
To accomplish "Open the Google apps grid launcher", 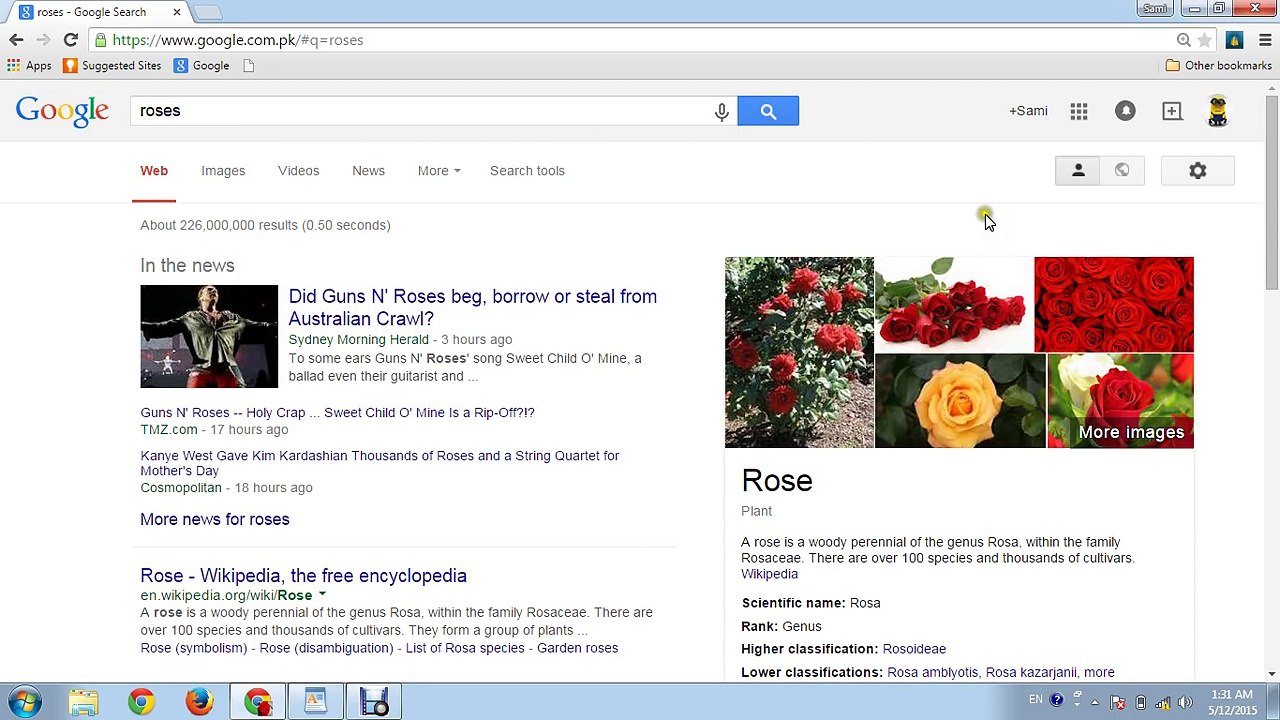I will click(1079, 111).
